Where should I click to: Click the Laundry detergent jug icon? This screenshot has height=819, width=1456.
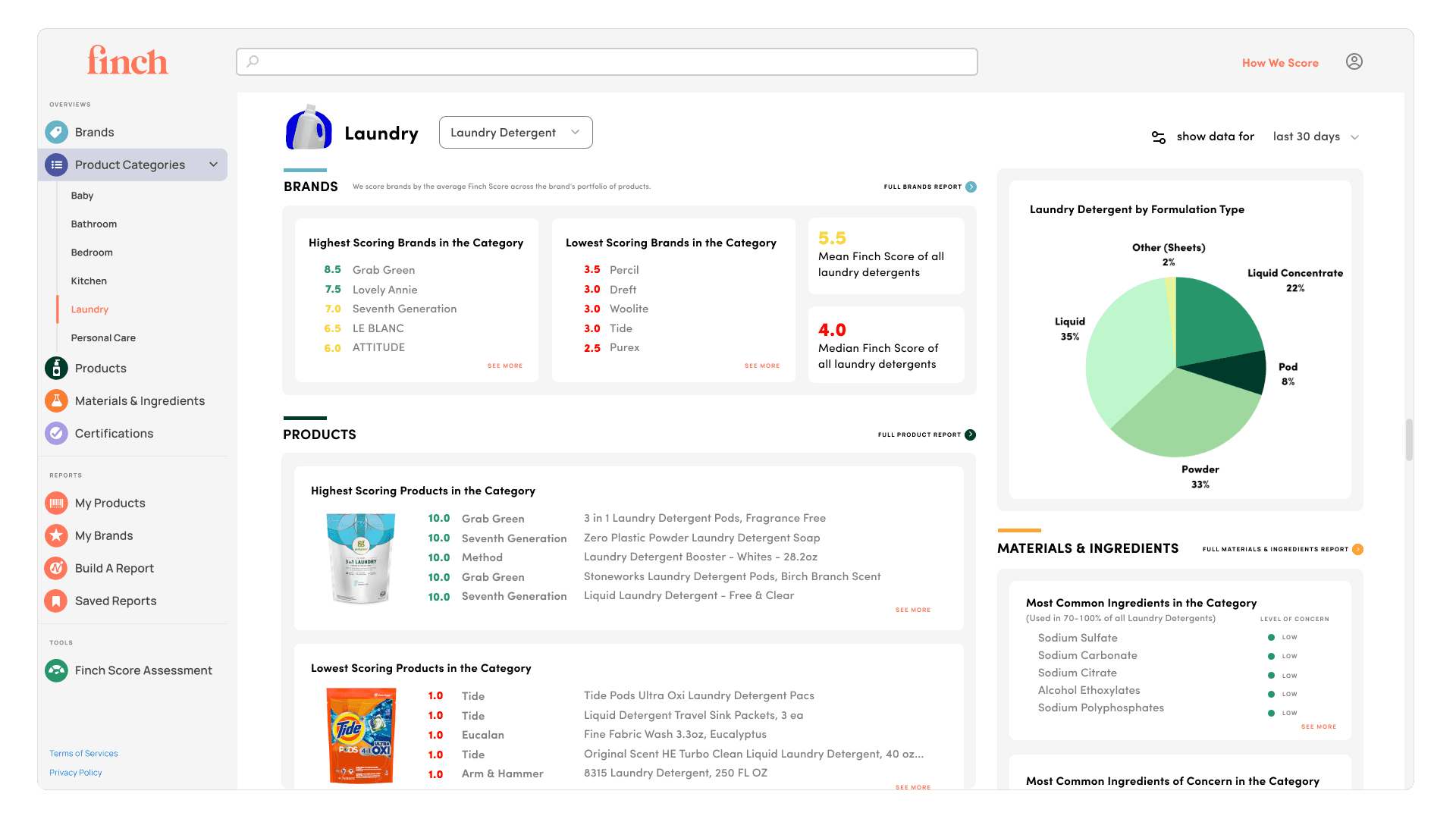coord(309,127)
